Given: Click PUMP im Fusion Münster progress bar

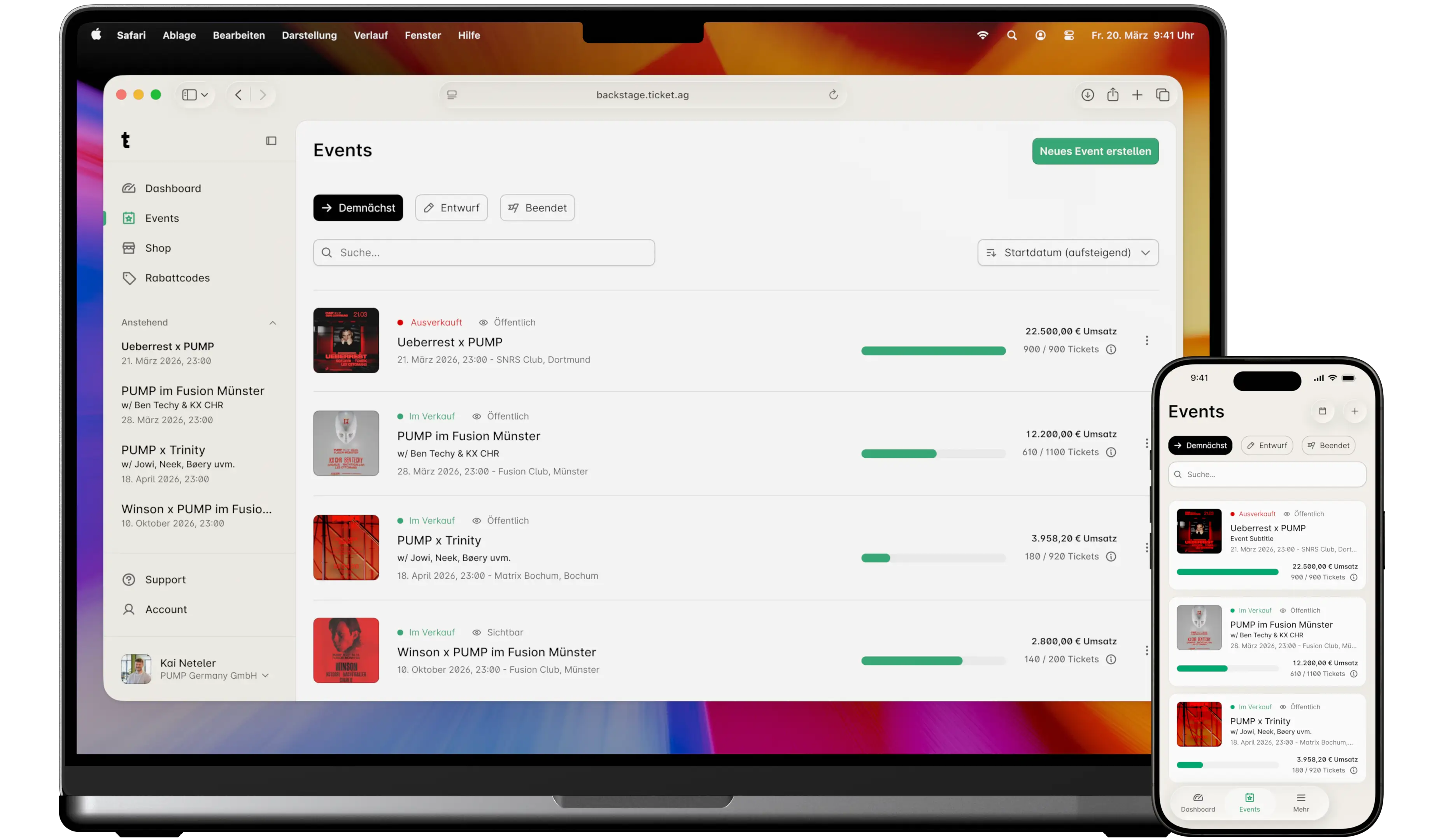Looking at the screenshot, I should point(933,453).
